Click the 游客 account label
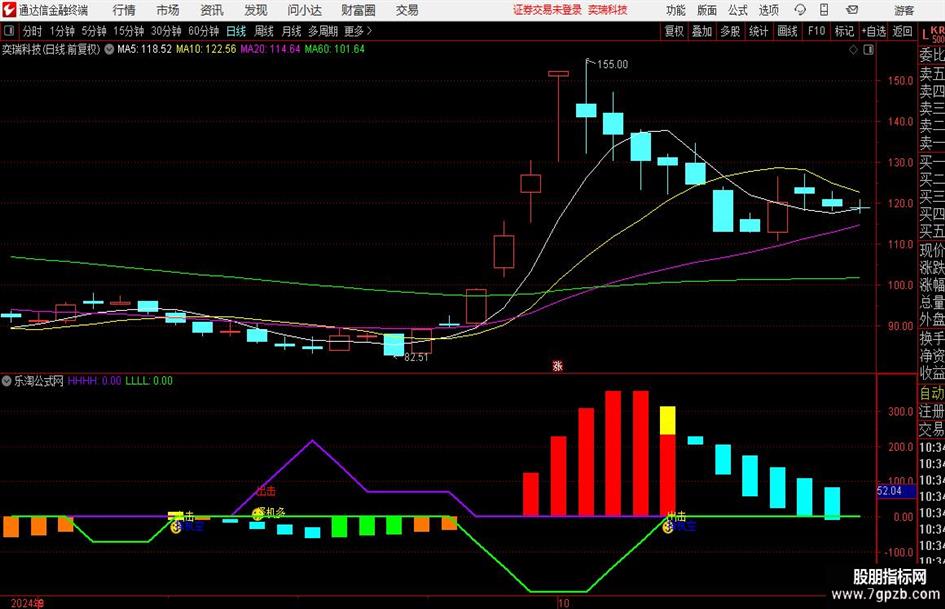Viewport: 945px width, 609px height. coord(904,10)
